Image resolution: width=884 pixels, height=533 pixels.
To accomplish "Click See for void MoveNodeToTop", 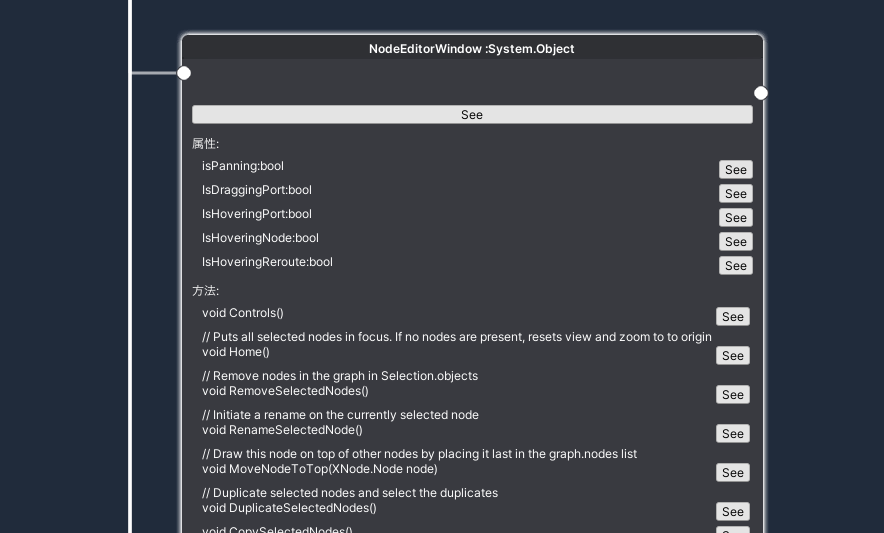I will tap(733, 472).
